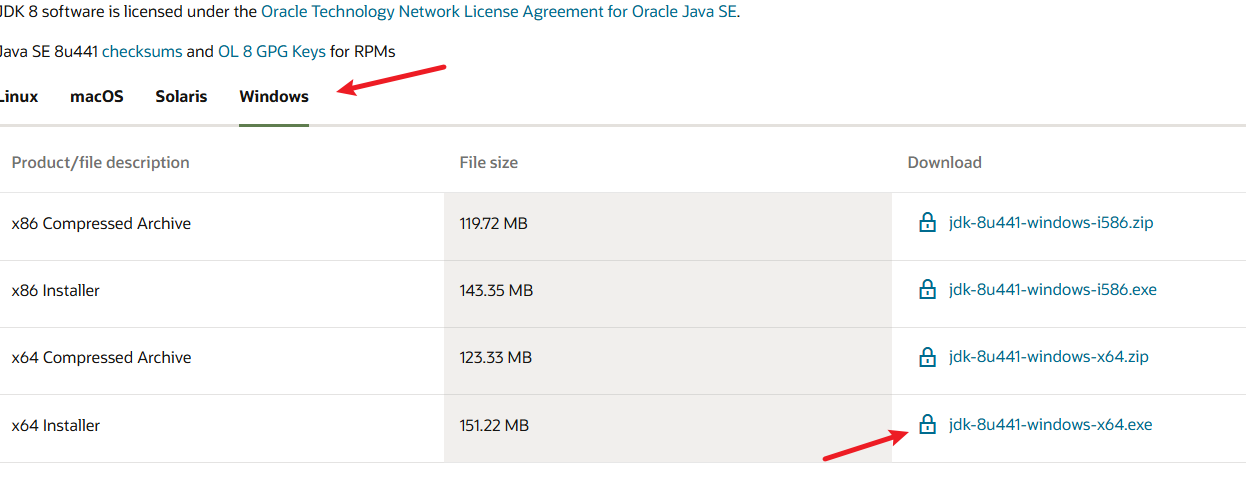1246x488 pixels.
Task: Select the Windows tab
Action: pyautogui.click(x=274, y=97)
